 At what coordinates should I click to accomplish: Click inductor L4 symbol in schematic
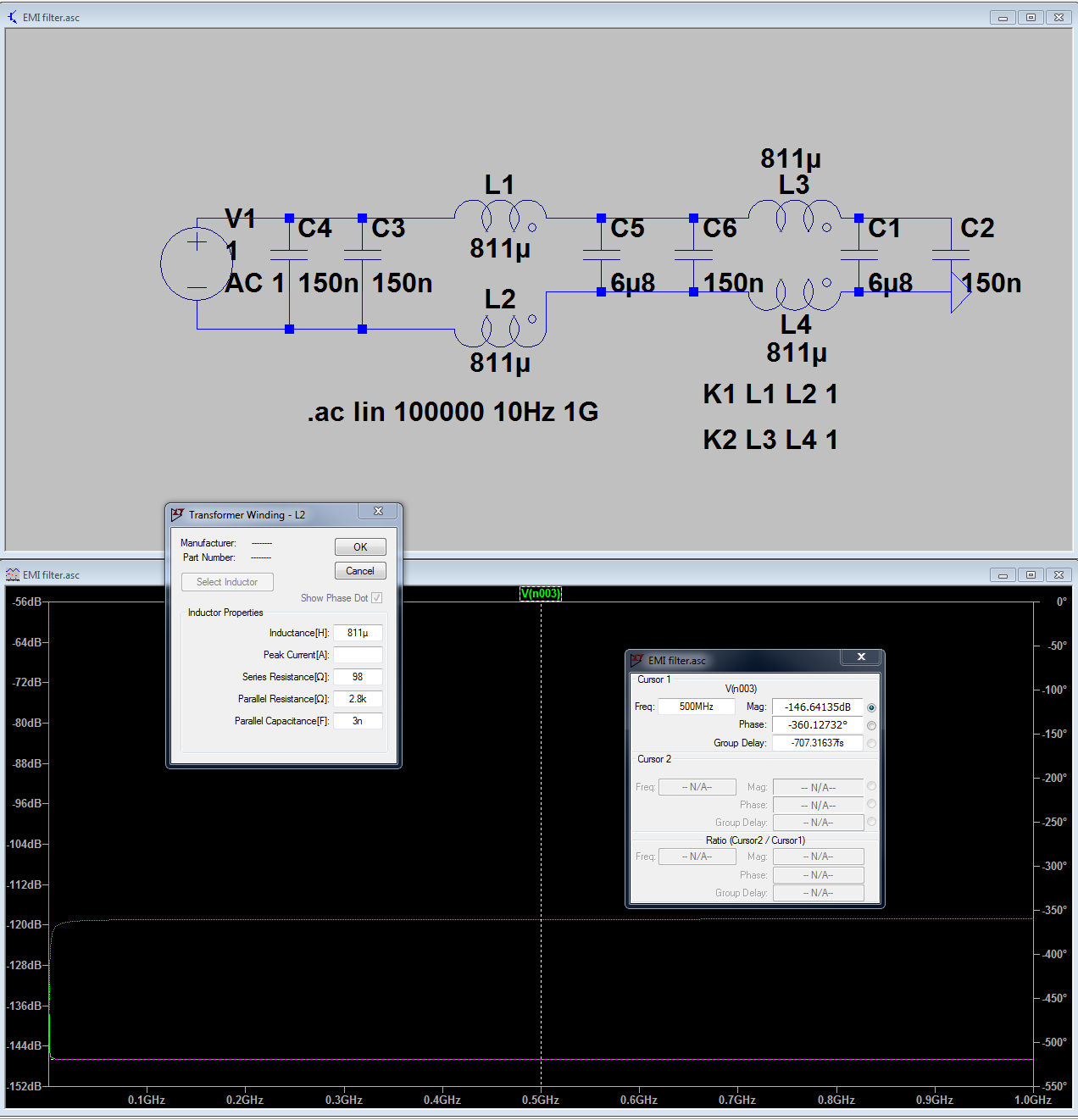pyautogui.click(x=794, y=294)
